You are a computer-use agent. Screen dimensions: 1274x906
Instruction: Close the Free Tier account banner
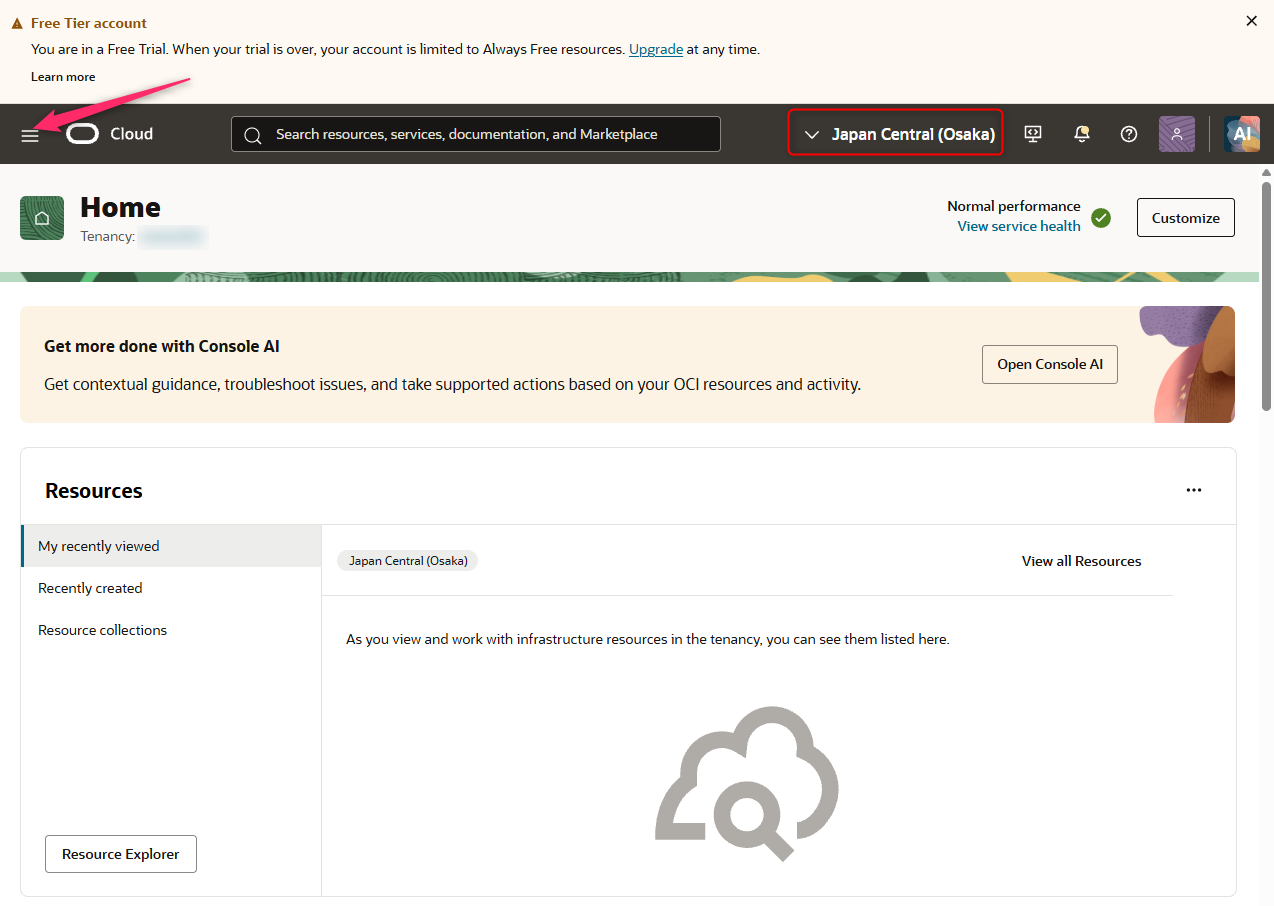point(1251,21)
